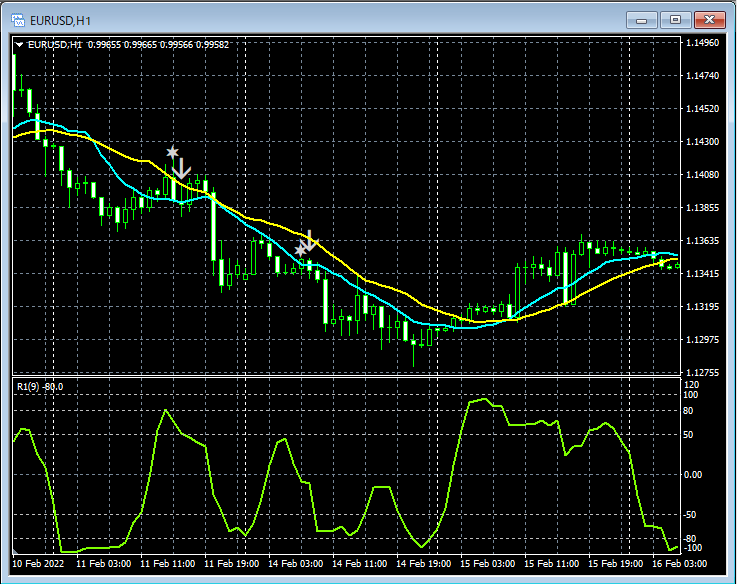Select the down arrow signal near 14 Feb 03:00
The width and height of the screenshot is (738, 584).
click(x=309, y=240)
